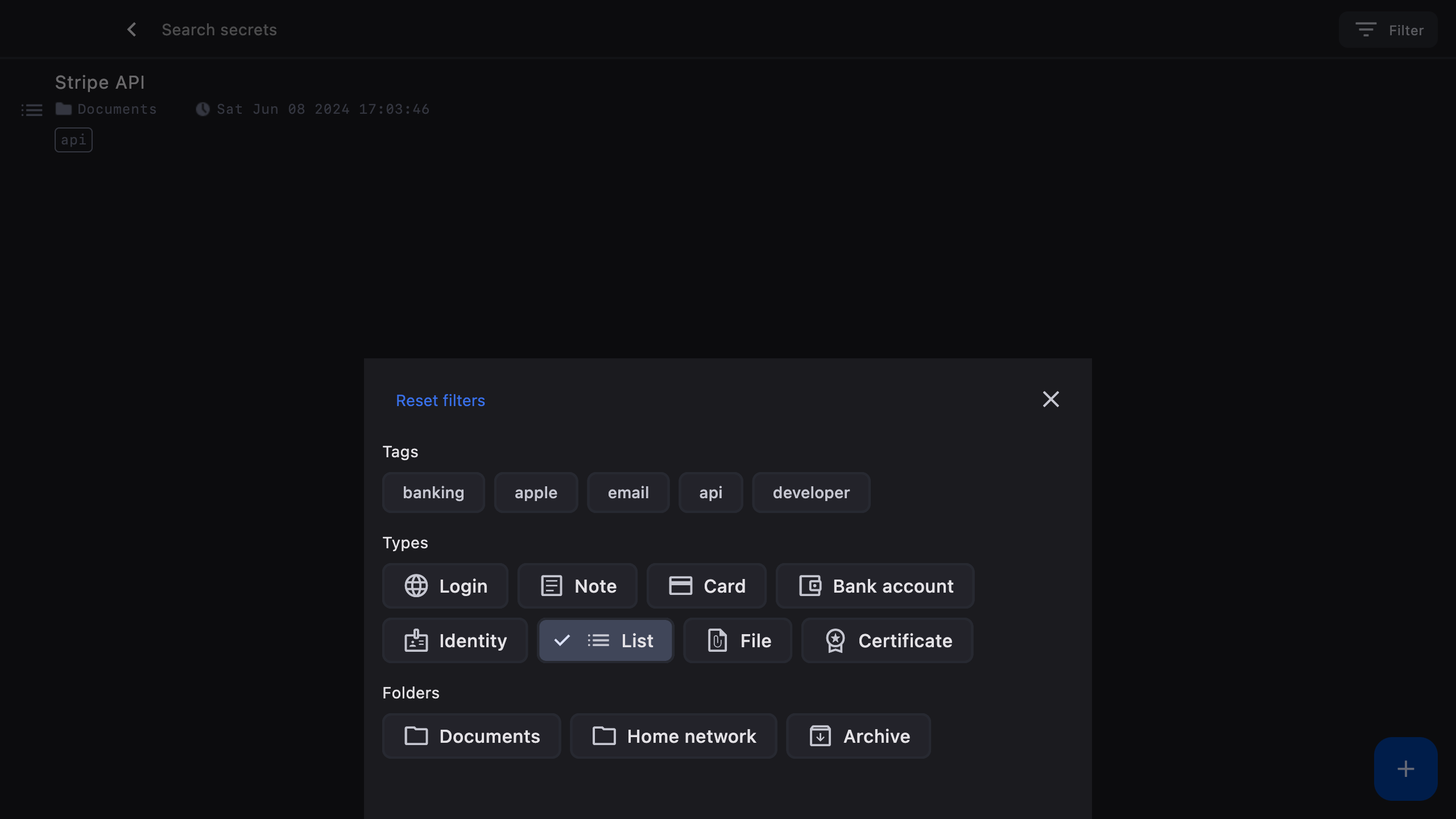Select the Identity type filter
Image resolution: width=1456 pixels, height=819 pixels.
(x=455, y=640)
